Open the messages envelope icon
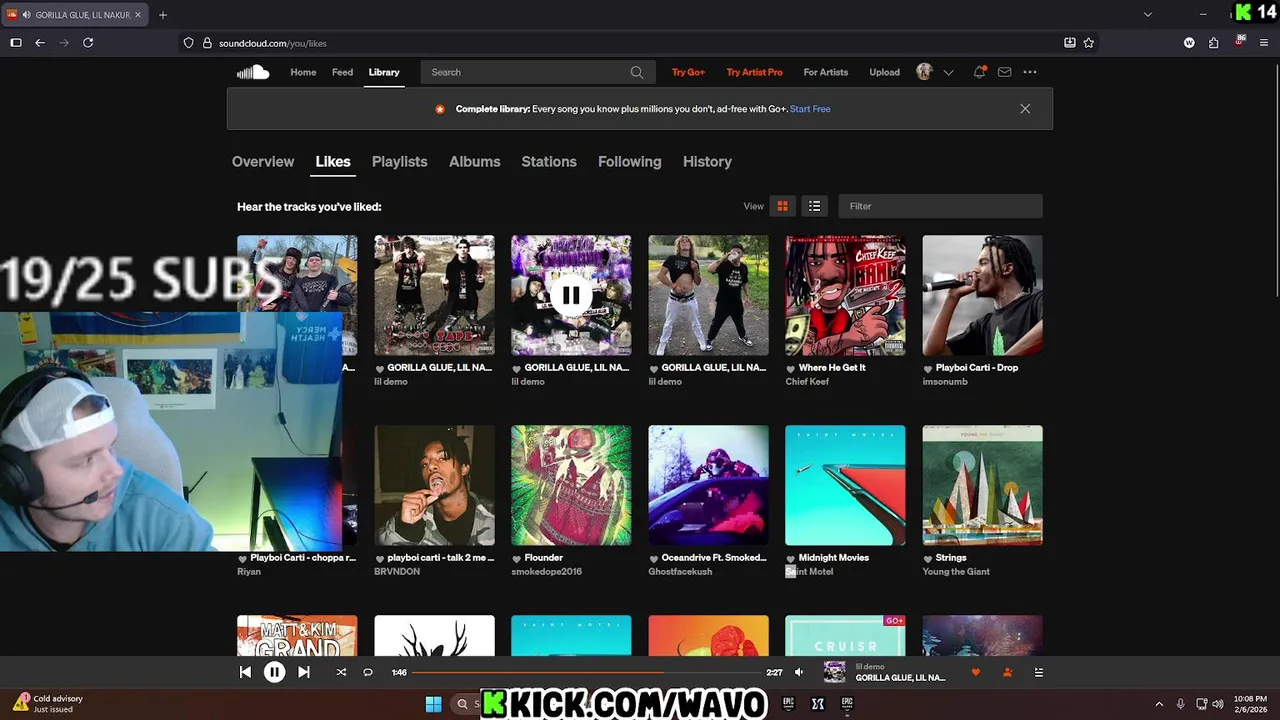 pyautogui.click(x=1004, y=72)
